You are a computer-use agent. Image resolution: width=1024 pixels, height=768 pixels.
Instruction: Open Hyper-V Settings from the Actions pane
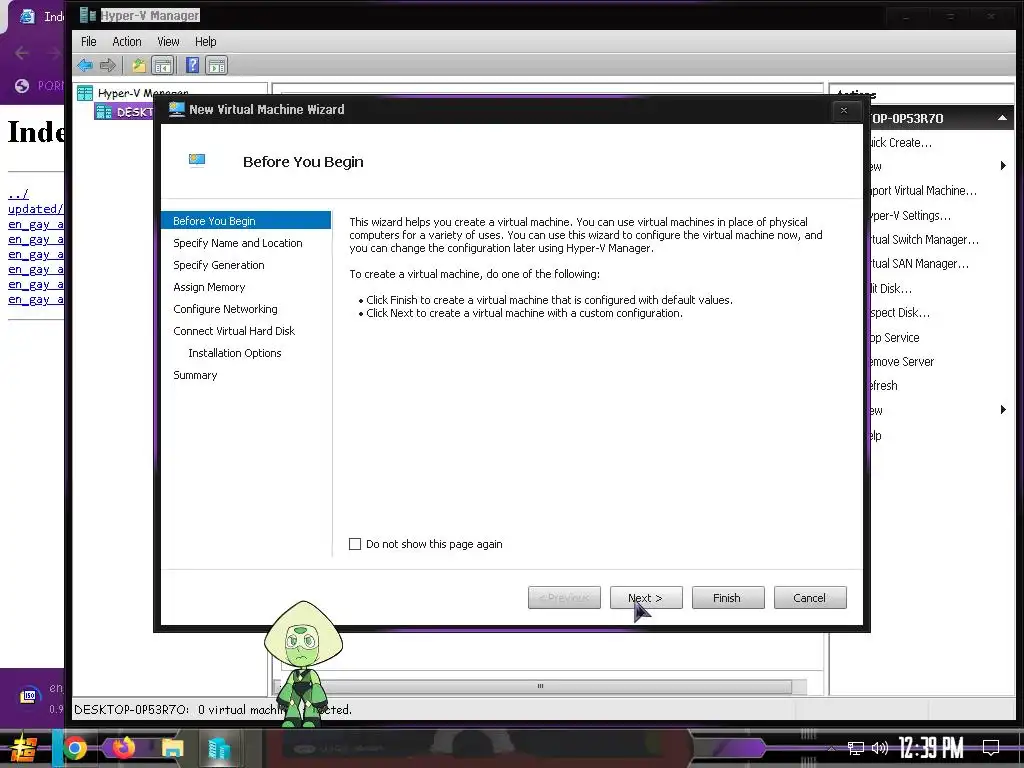point(911,216)
